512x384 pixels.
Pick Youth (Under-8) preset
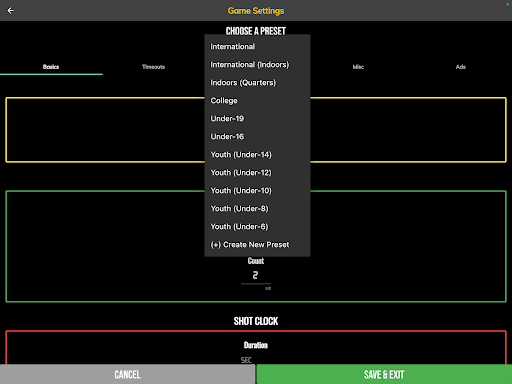pyautogui.click(x=257, y=209)
